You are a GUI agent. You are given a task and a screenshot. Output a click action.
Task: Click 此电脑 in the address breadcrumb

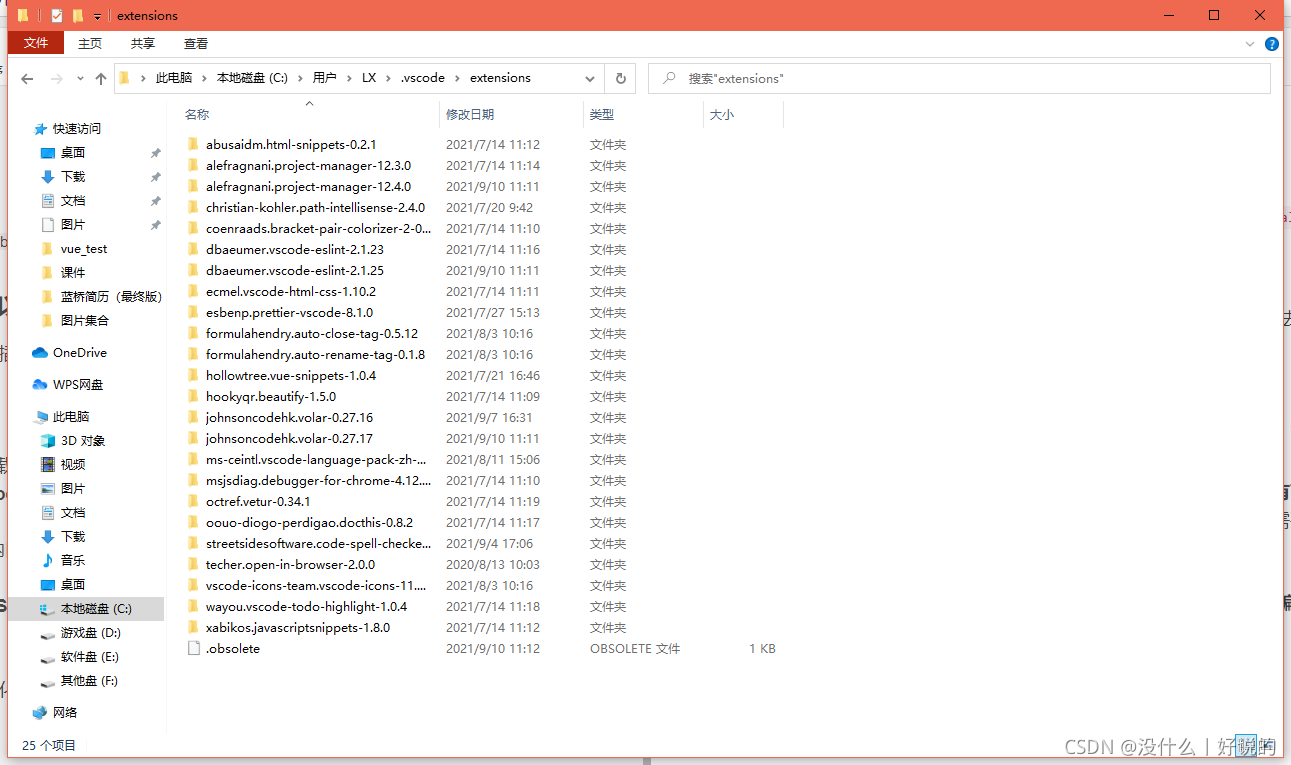coord(174,78)
